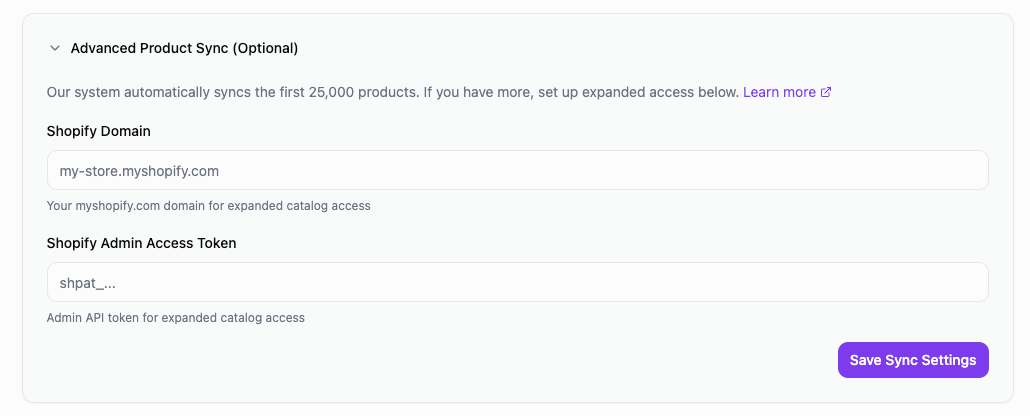This screenshot has width=1030, height=416.
Task: Focus the Shopify Domain input field
Action: point(517,170)
